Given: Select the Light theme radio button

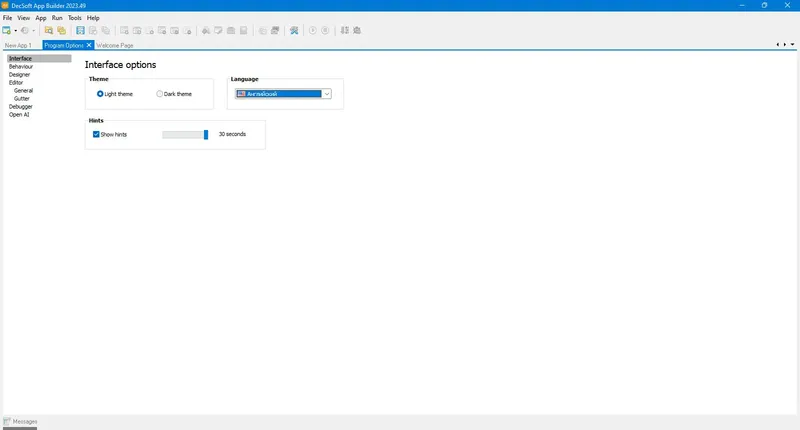Looking at the screenshot, I should click(100, 94).
